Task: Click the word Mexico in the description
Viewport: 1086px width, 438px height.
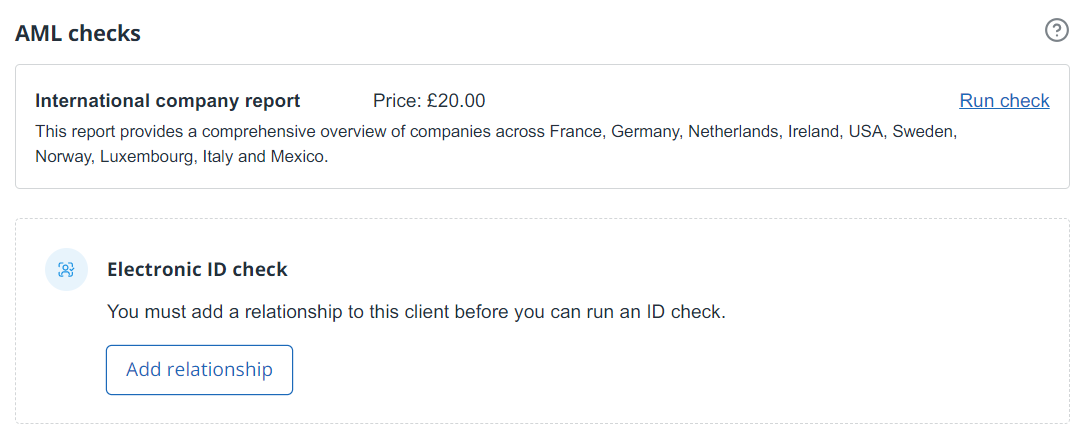Action: [299, 157]
